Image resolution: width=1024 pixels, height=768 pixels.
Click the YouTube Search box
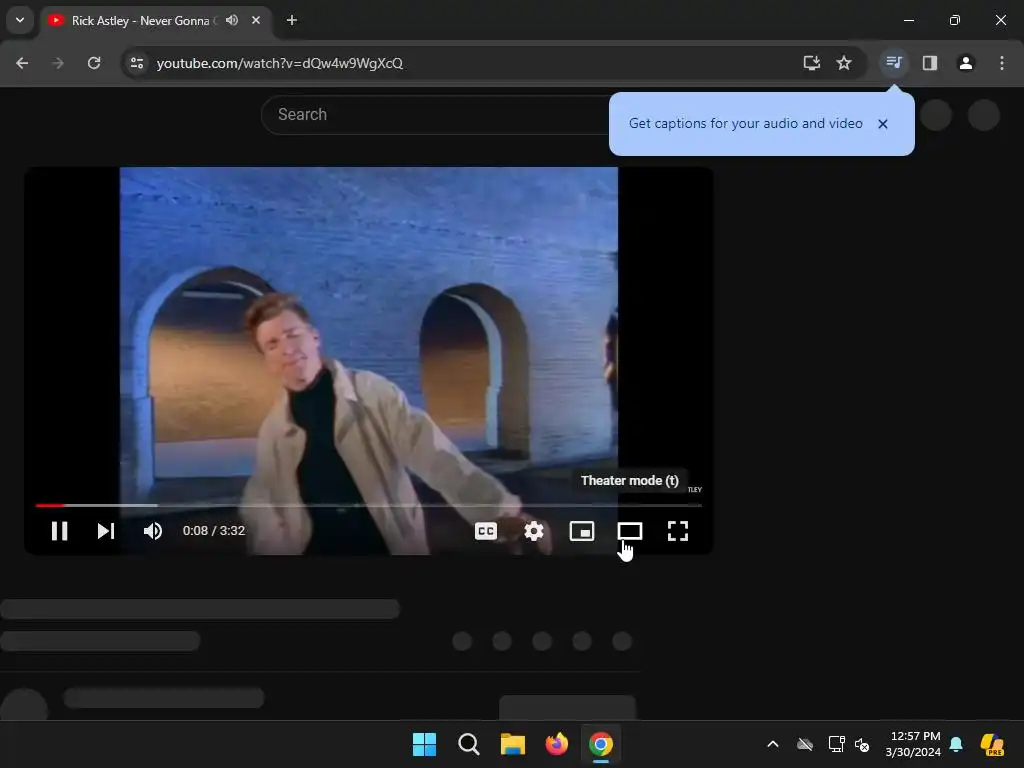[x=434, y=115]
